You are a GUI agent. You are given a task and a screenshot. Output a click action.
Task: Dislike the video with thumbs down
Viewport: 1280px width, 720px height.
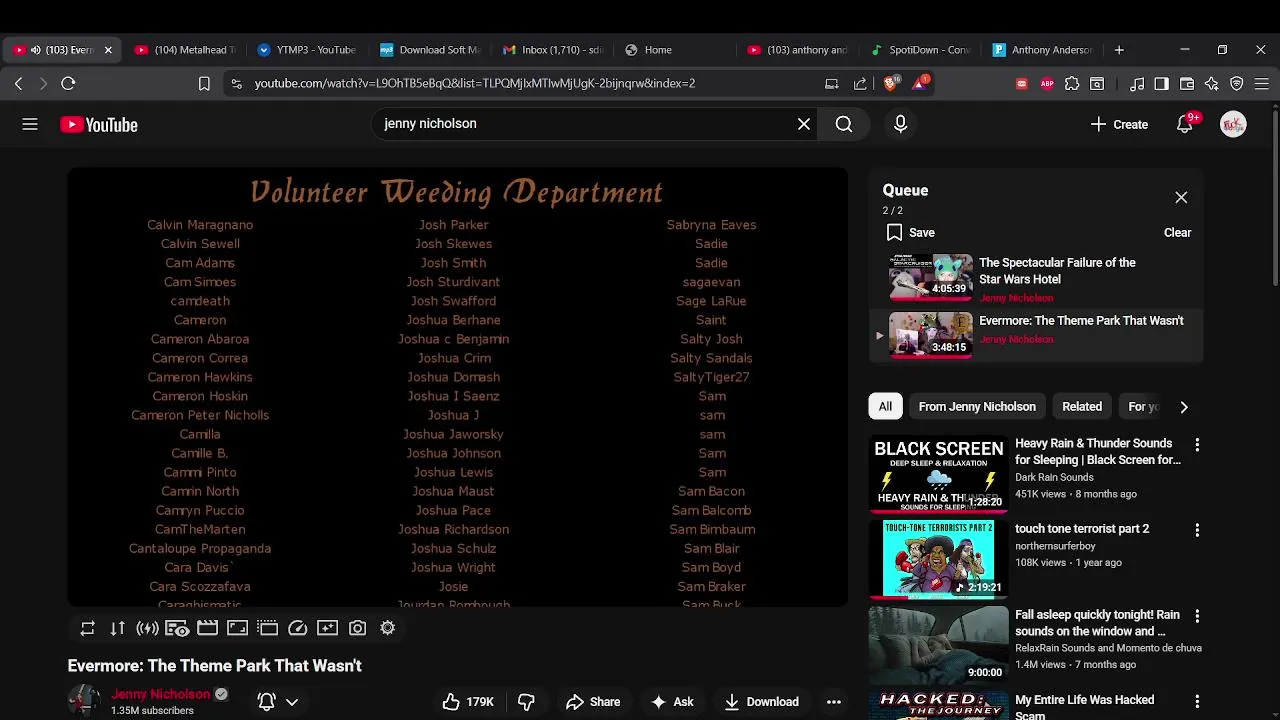526,702
